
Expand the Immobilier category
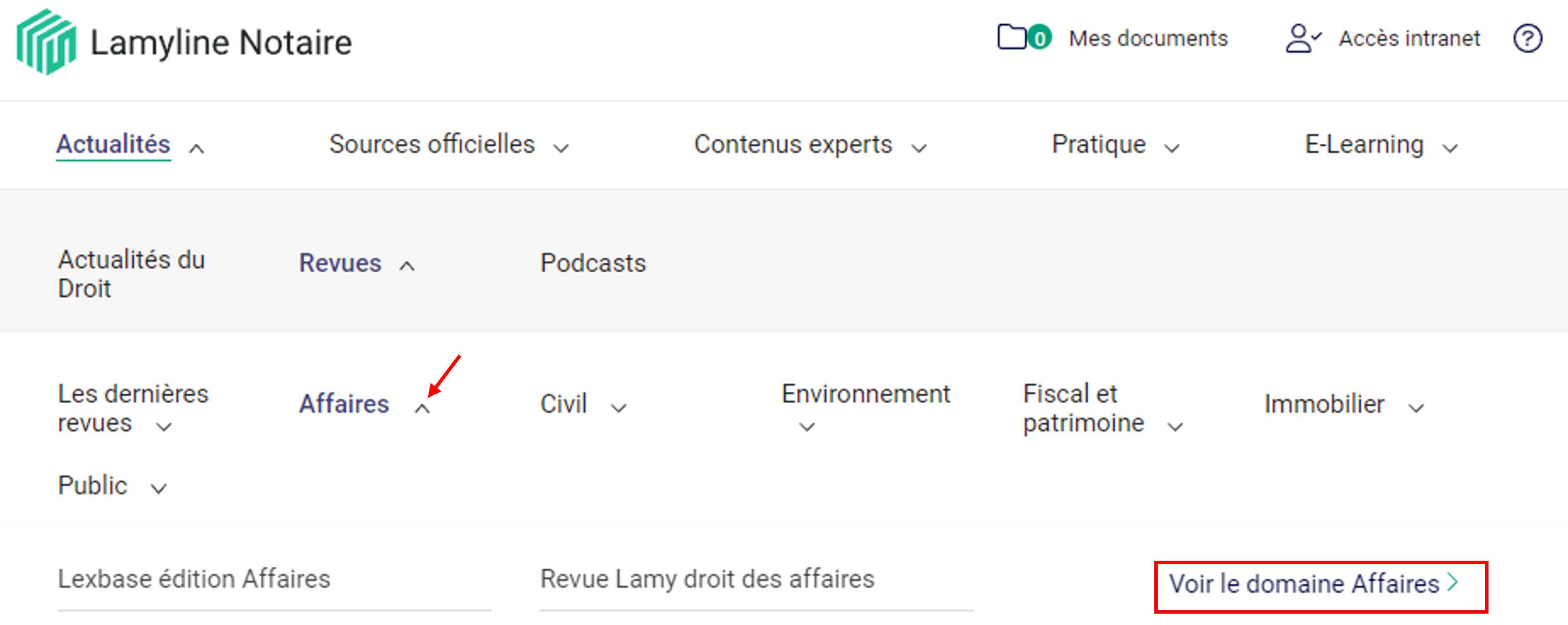point(1416,408)
